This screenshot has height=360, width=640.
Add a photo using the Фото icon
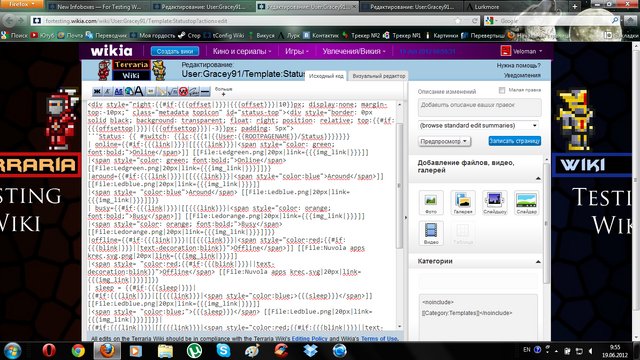(x=431, y=202)
